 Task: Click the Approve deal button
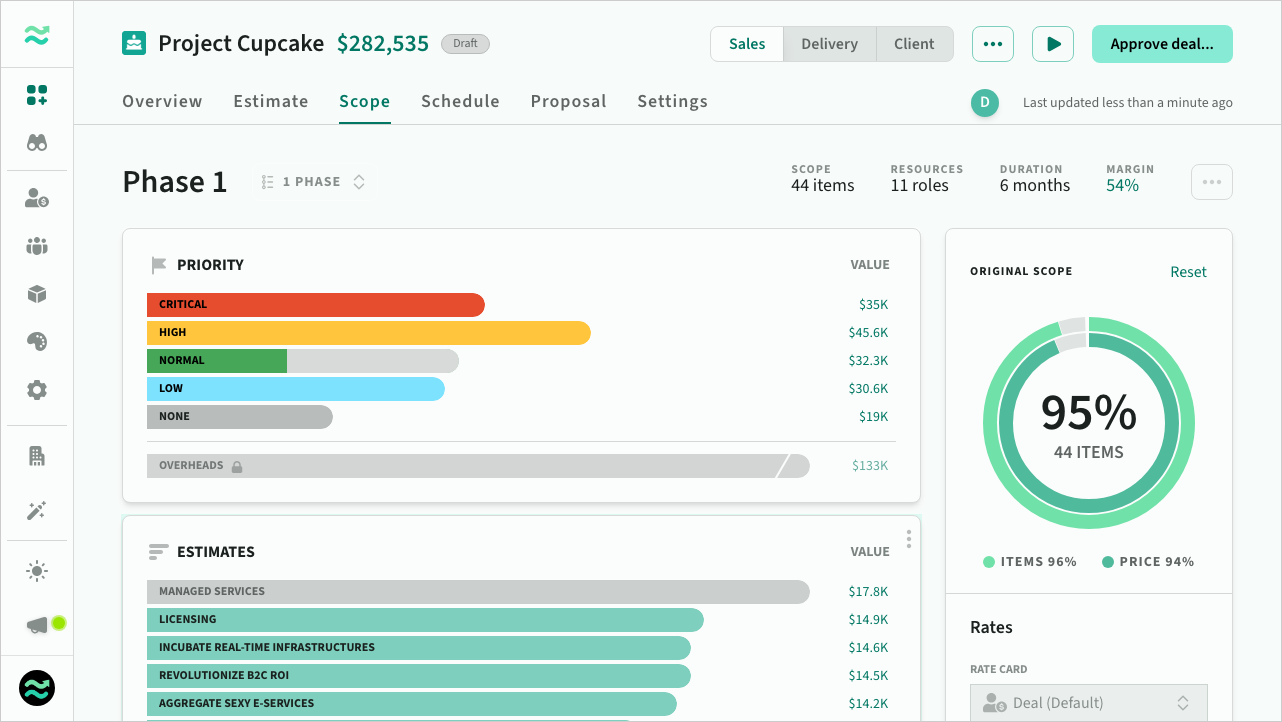click(x=1161, y=44)
